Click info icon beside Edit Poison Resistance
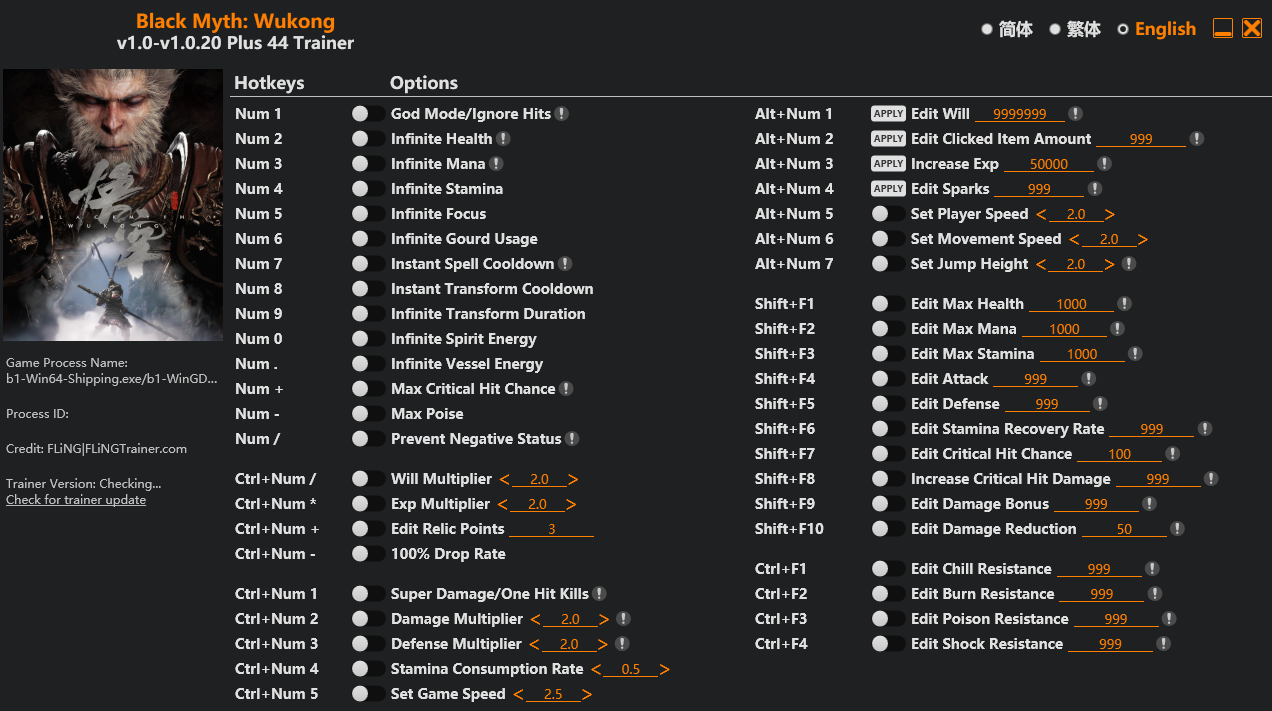1272x711 pixels. (x=1169, y=619)
